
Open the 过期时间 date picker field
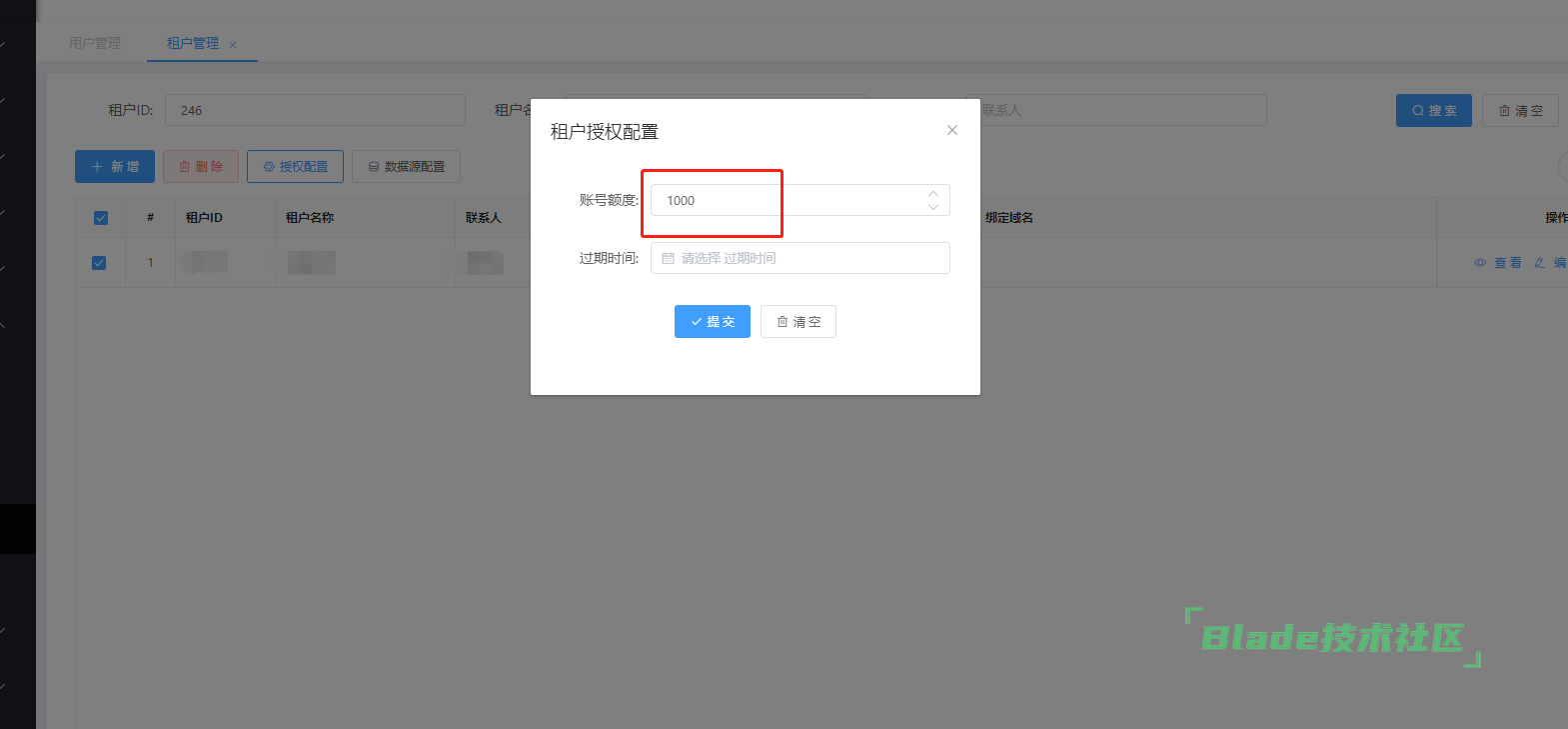click(x=799, y=258)
